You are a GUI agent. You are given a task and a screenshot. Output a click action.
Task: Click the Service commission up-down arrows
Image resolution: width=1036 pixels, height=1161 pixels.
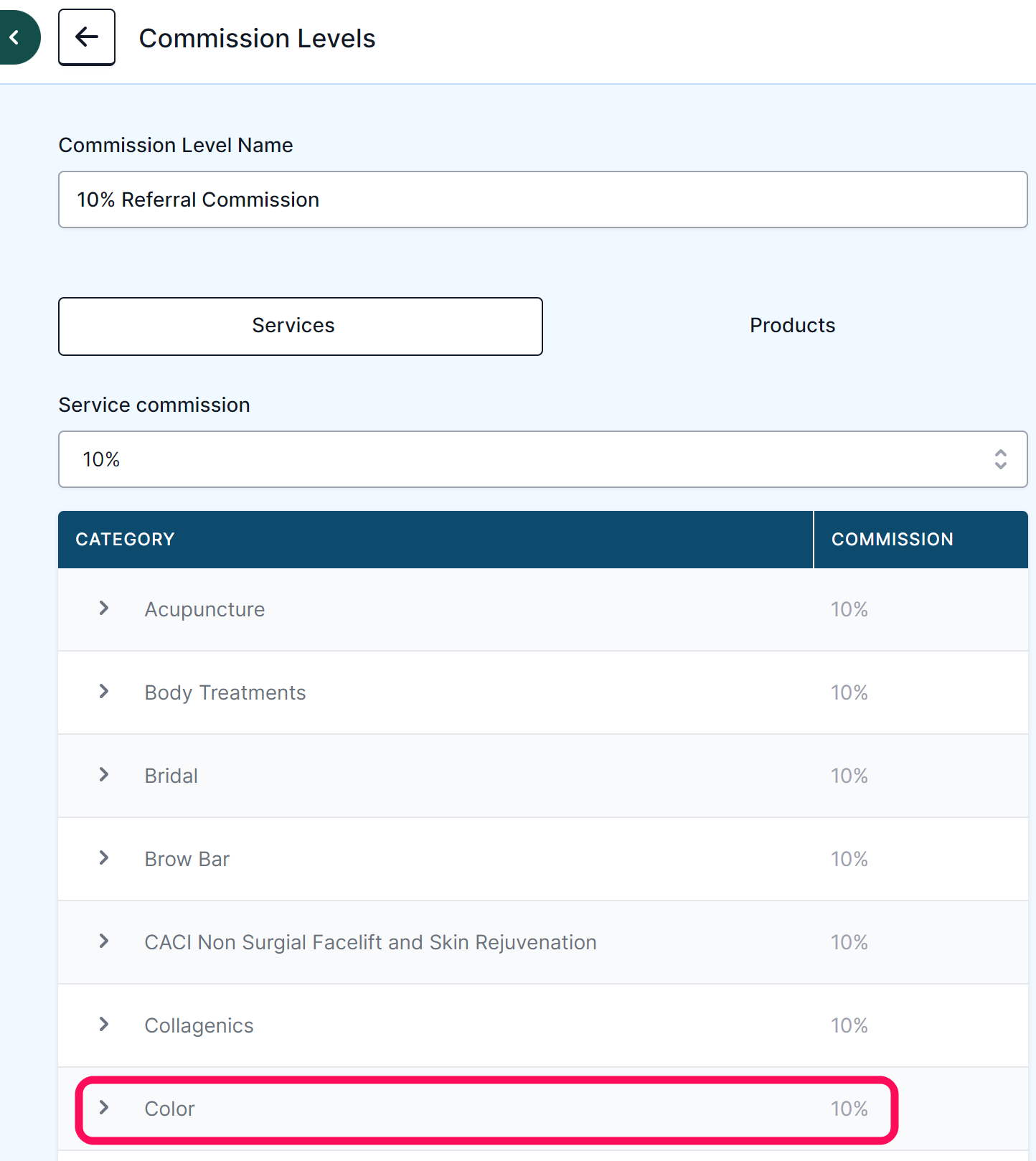pyautogui.click(x=1001, y=459)
